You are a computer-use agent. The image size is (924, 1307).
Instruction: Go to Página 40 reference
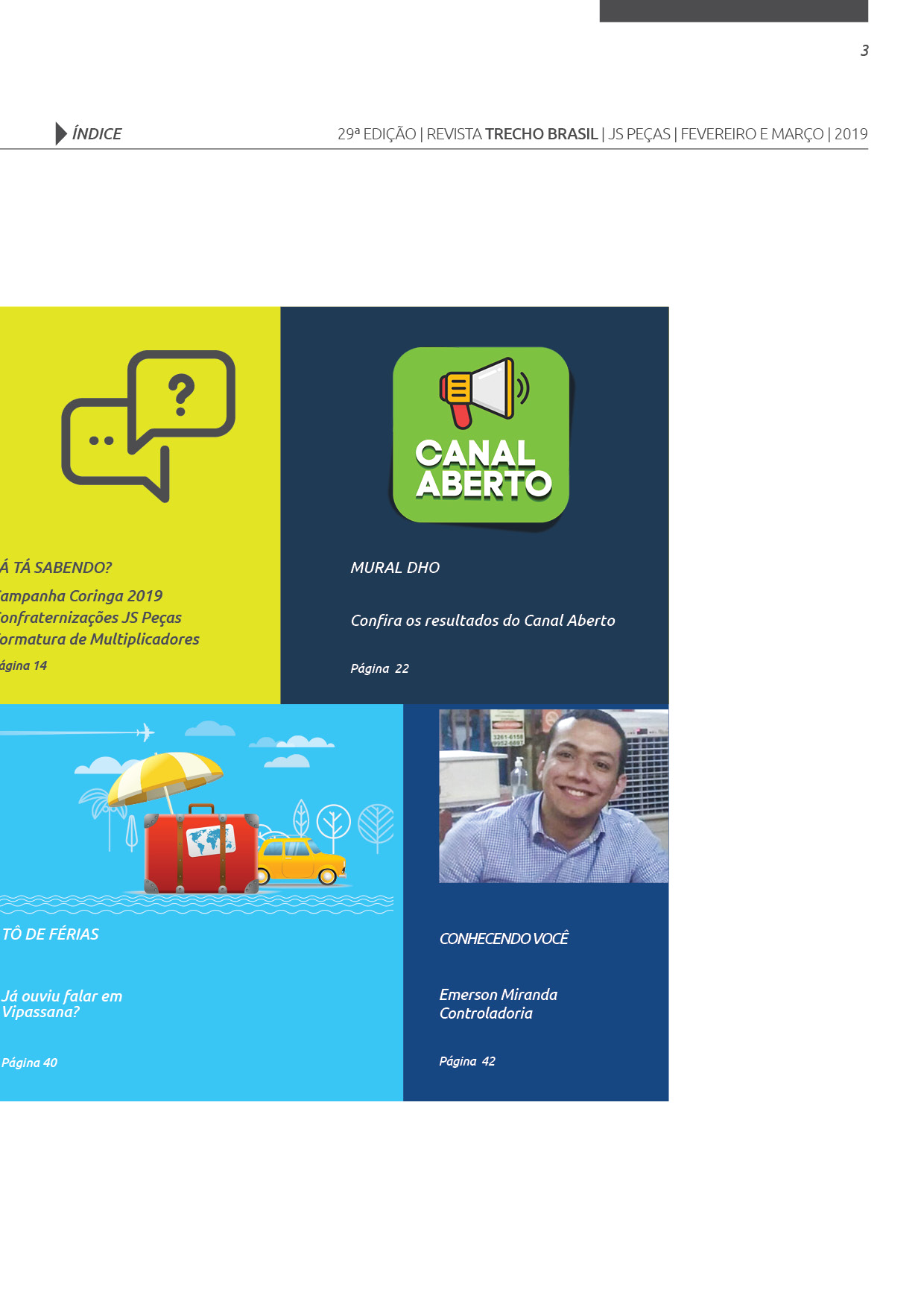[x=30, y=1063]
